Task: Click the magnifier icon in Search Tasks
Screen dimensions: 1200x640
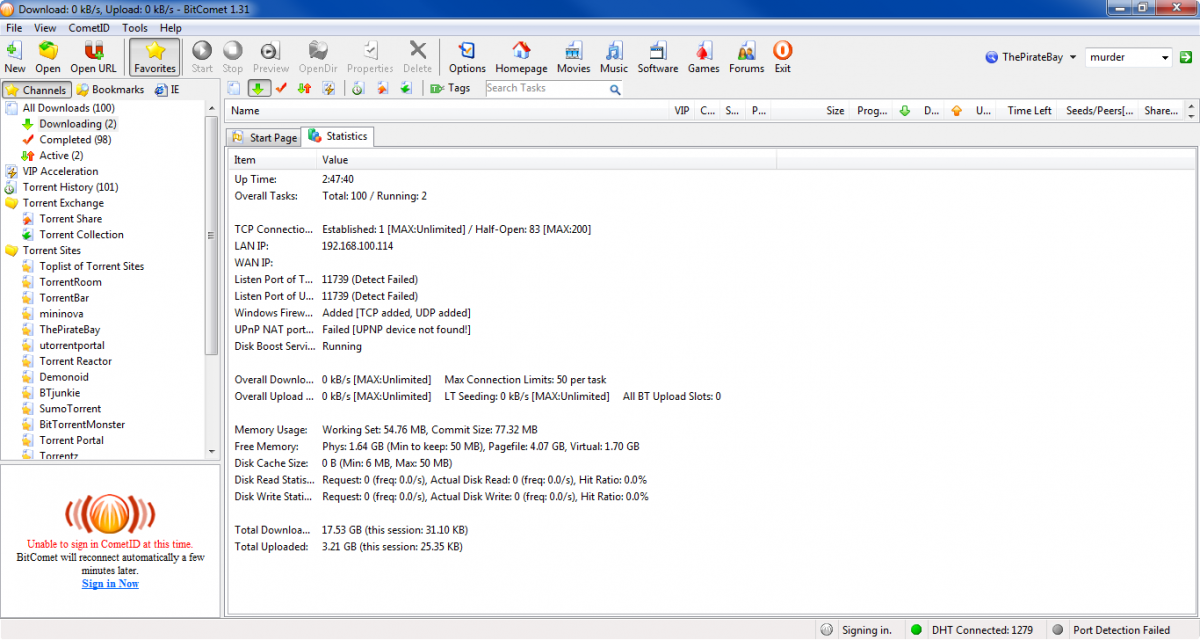Action: (615, 89)
